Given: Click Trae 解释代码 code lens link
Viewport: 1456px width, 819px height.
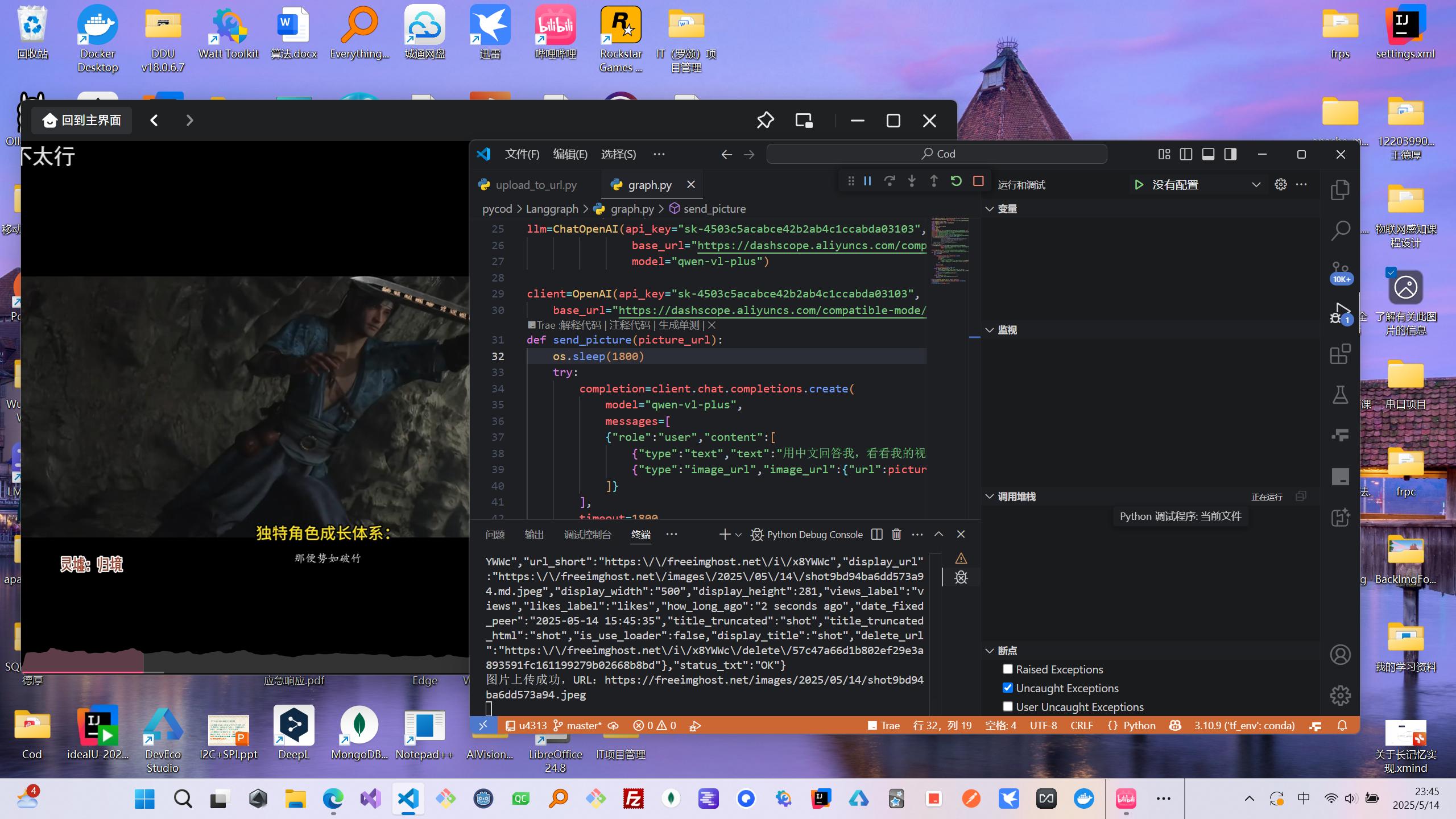Looking at the screenshot, I should click(580, 325).
